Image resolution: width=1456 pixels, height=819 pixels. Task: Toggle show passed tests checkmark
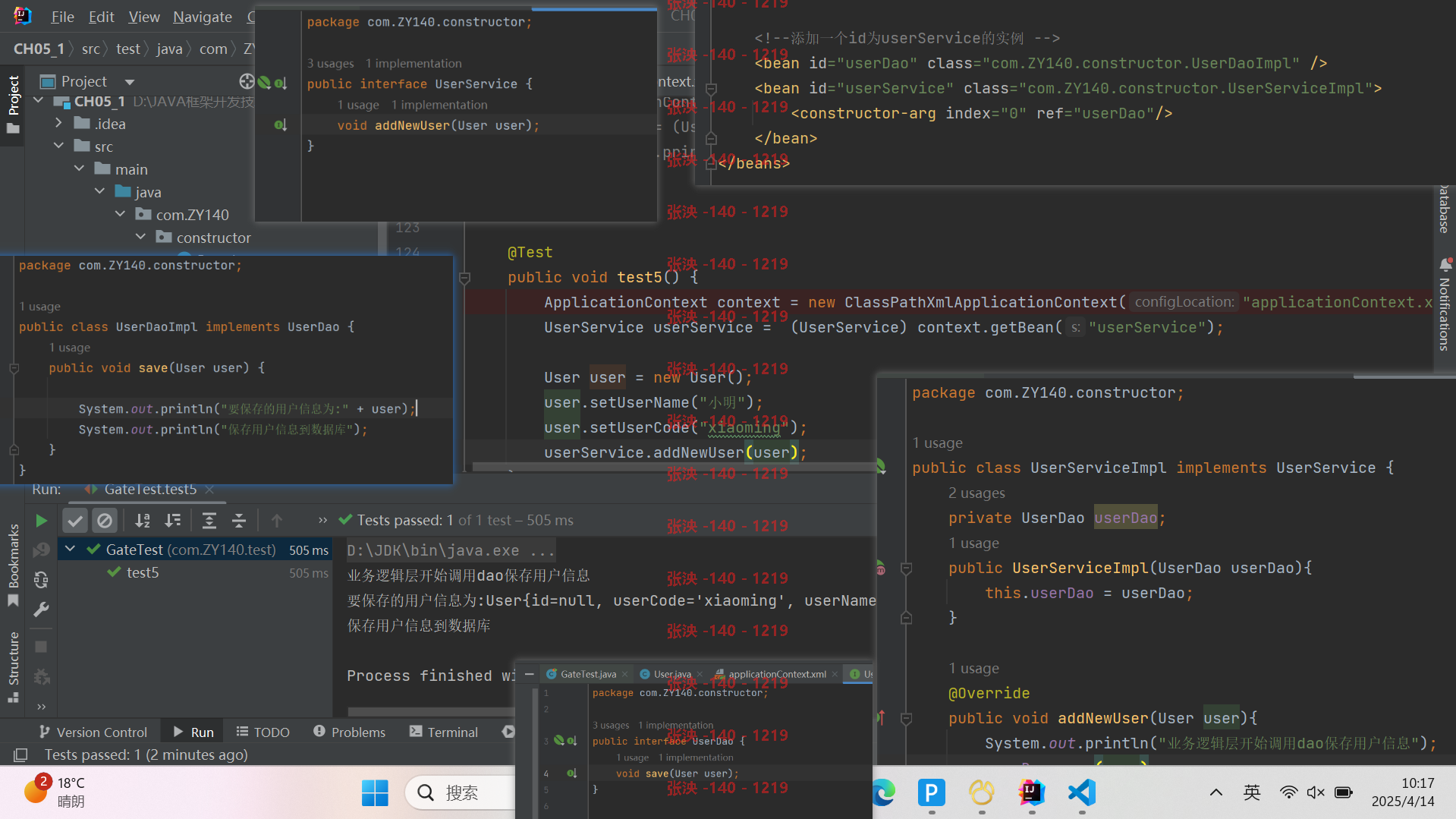tap(74, 520)
